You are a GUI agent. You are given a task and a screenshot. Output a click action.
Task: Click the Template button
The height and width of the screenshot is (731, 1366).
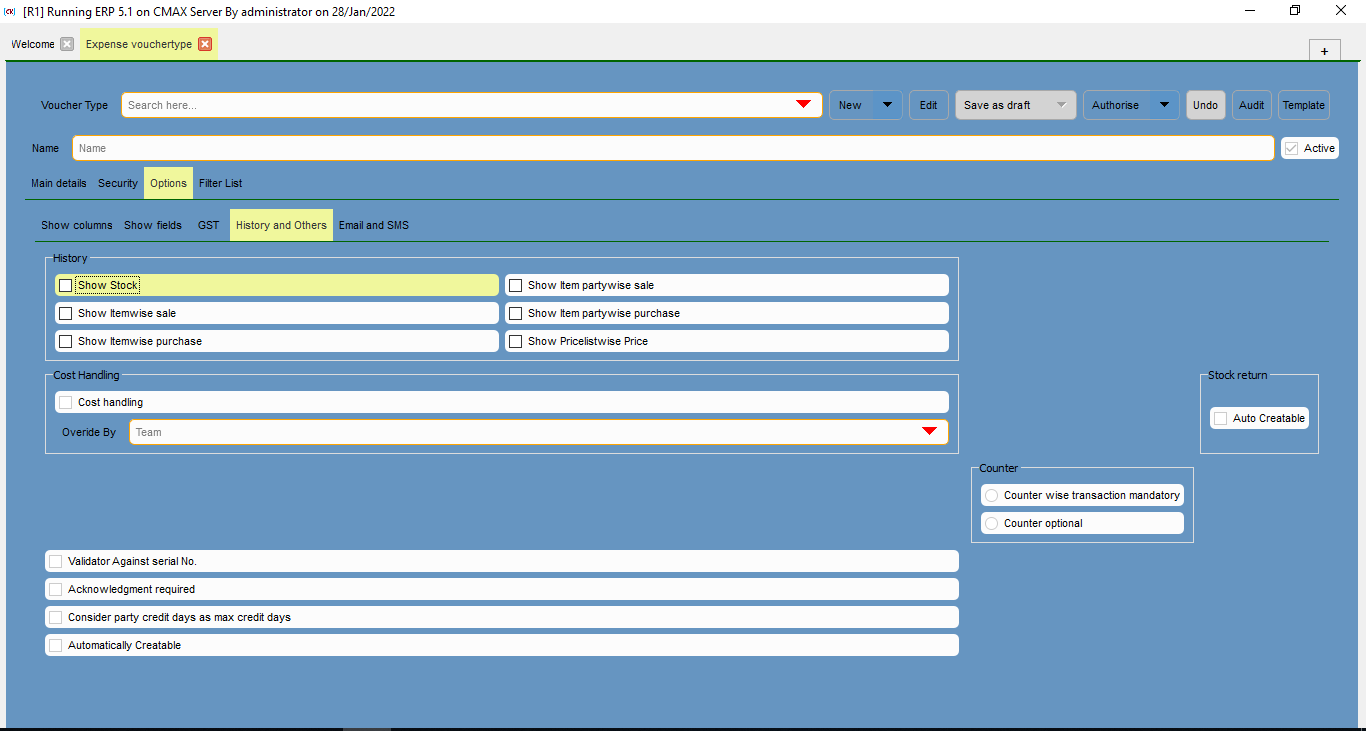click(1304, 105)
